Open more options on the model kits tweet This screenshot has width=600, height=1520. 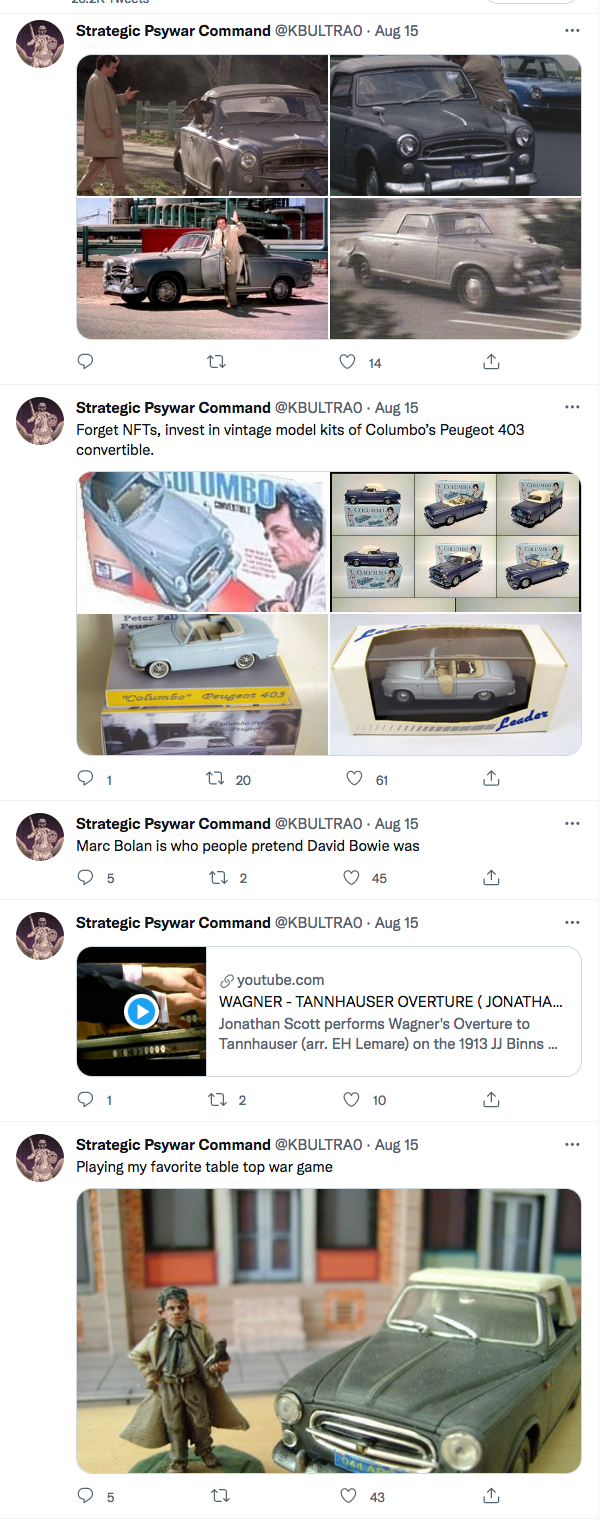[572, 408]
